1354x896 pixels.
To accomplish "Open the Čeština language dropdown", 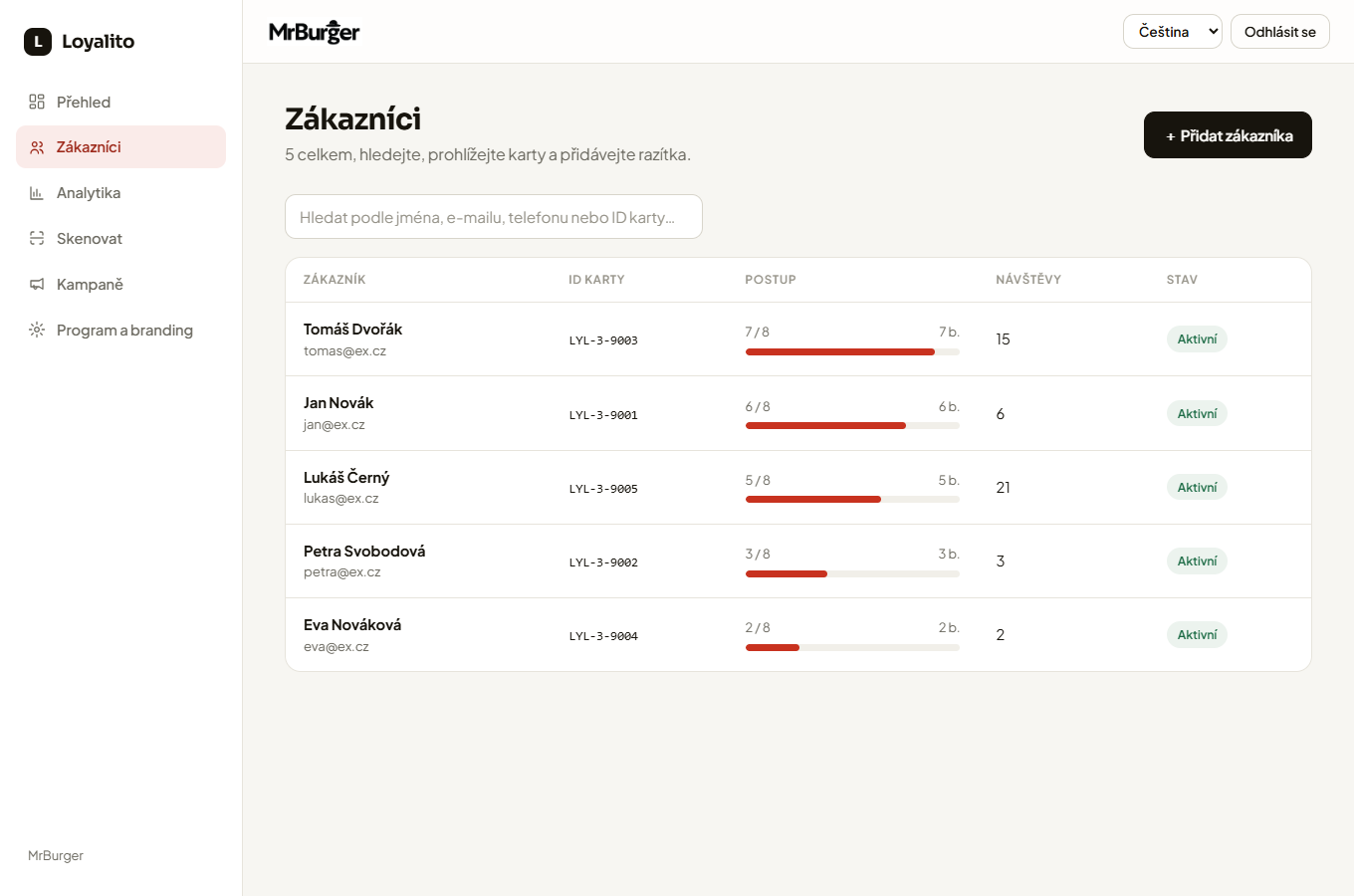I will click(x=1173, y=32).
